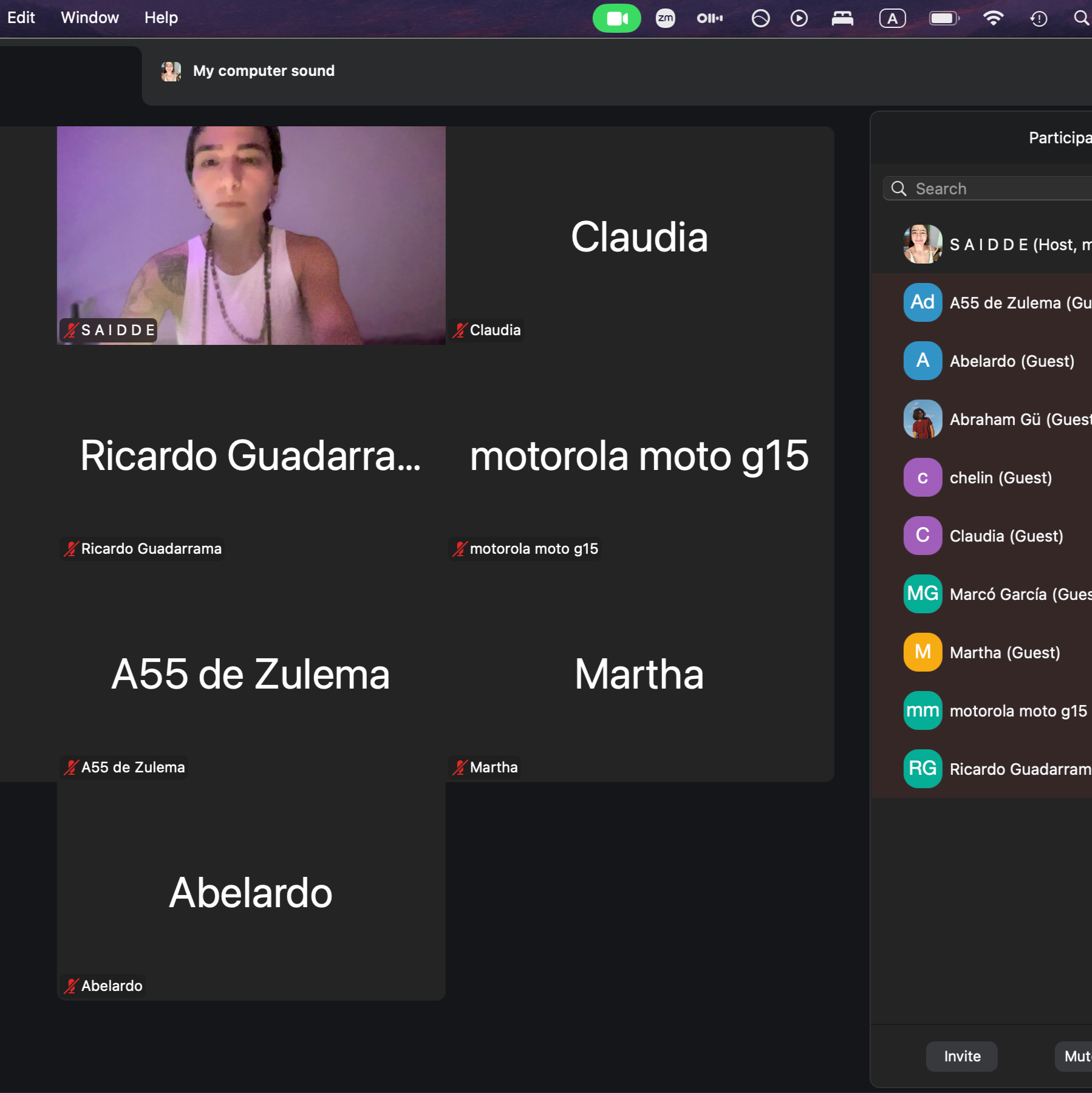Open the Wi-Fi menu

(x=993, y=18)
